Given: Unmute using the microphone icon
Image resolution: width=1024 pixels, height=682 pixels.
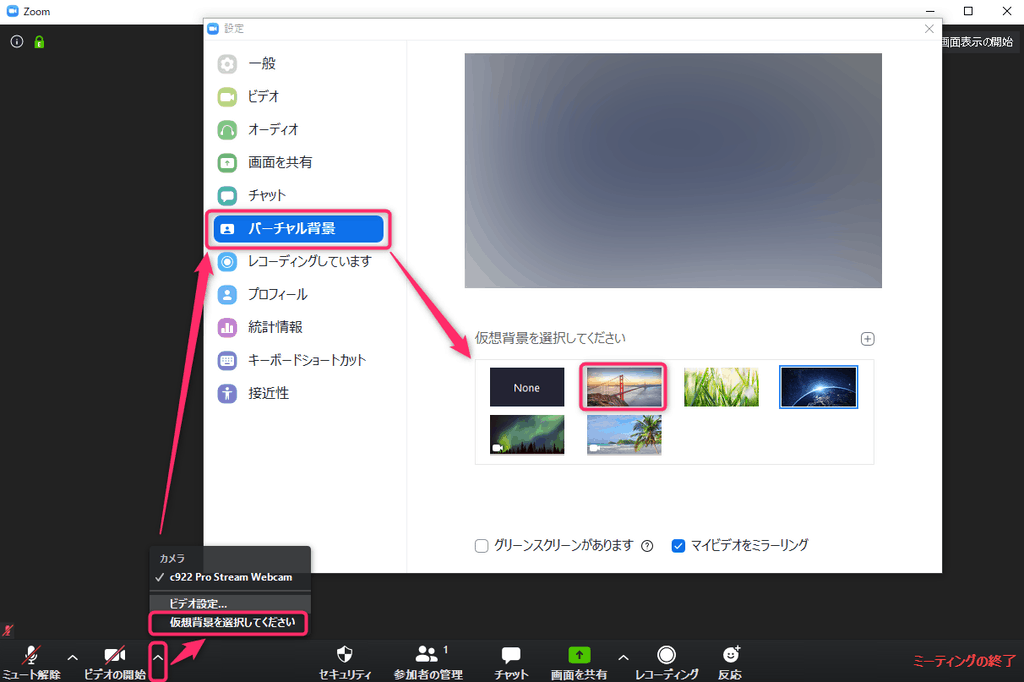Looking at the screenshot, I should 32,655.
